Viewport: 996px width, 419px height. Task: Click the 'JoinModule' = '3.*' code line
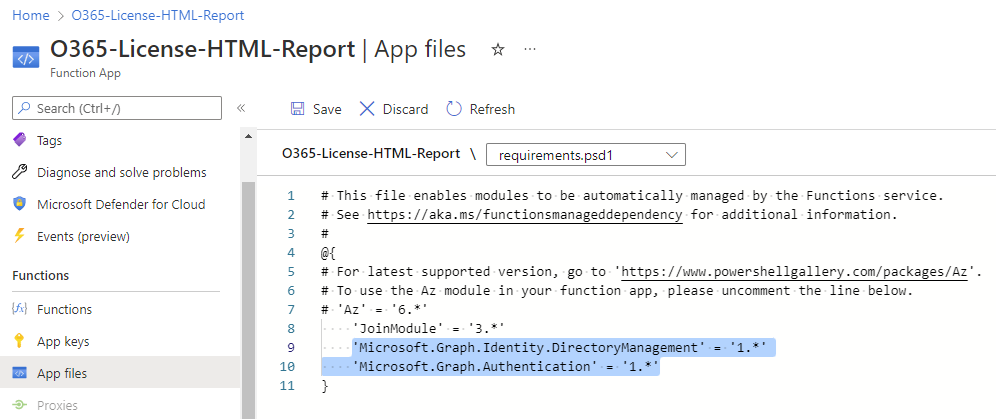429,329
